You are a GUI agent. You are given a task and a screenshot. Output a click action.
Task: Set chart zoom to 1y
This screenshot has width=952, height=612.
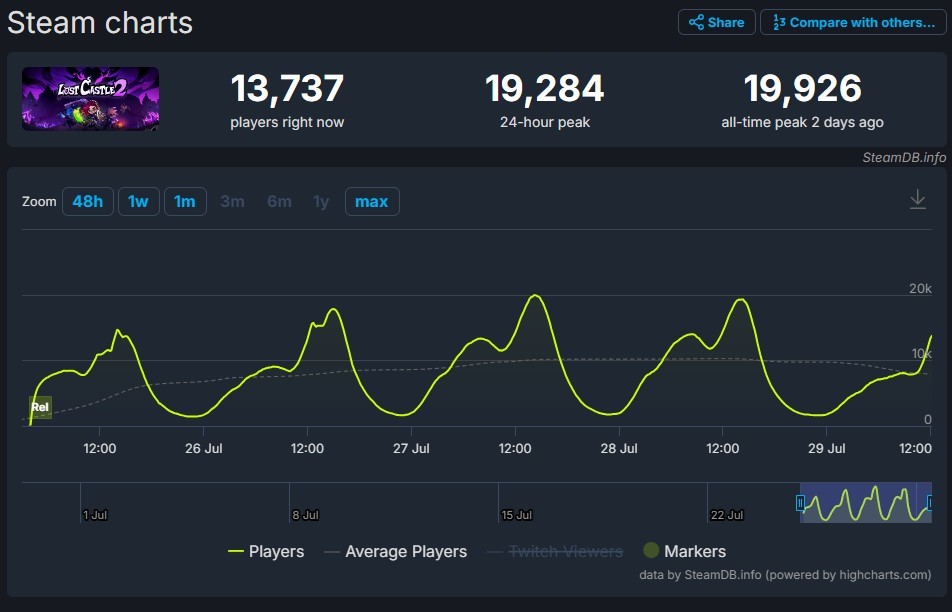click(321, 202)
